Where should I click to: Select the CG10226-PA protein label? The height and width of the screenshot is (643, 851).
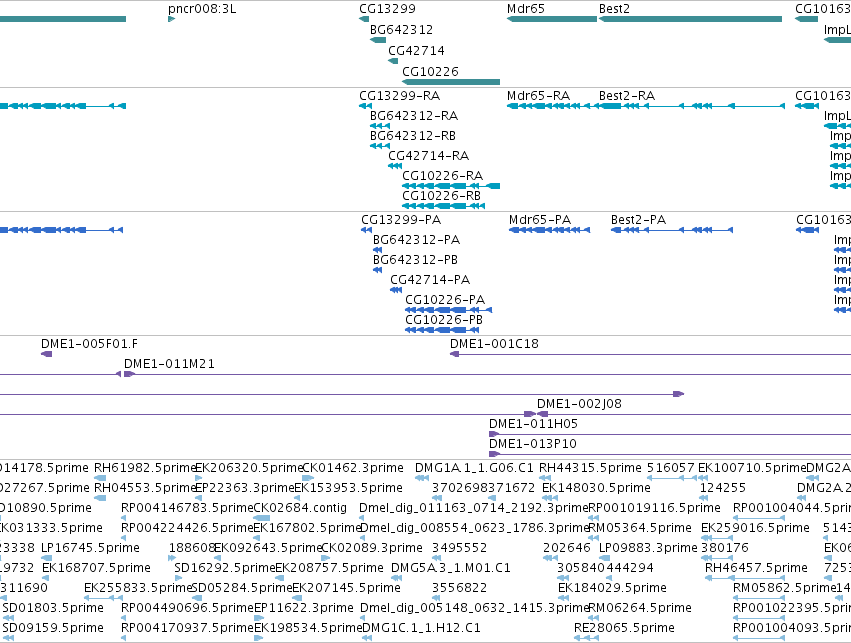(445, 301)
